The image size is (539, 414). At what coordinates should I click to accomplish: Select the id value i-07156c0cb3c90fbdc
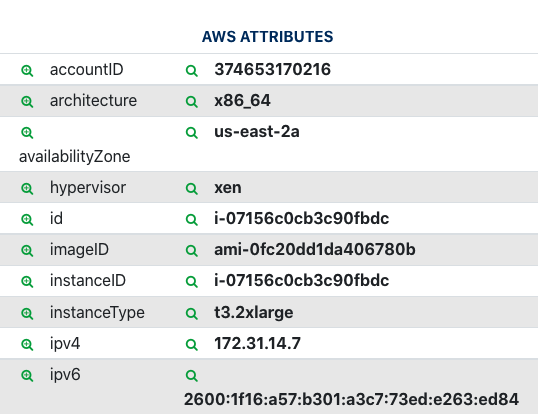(x=301, y=218)
